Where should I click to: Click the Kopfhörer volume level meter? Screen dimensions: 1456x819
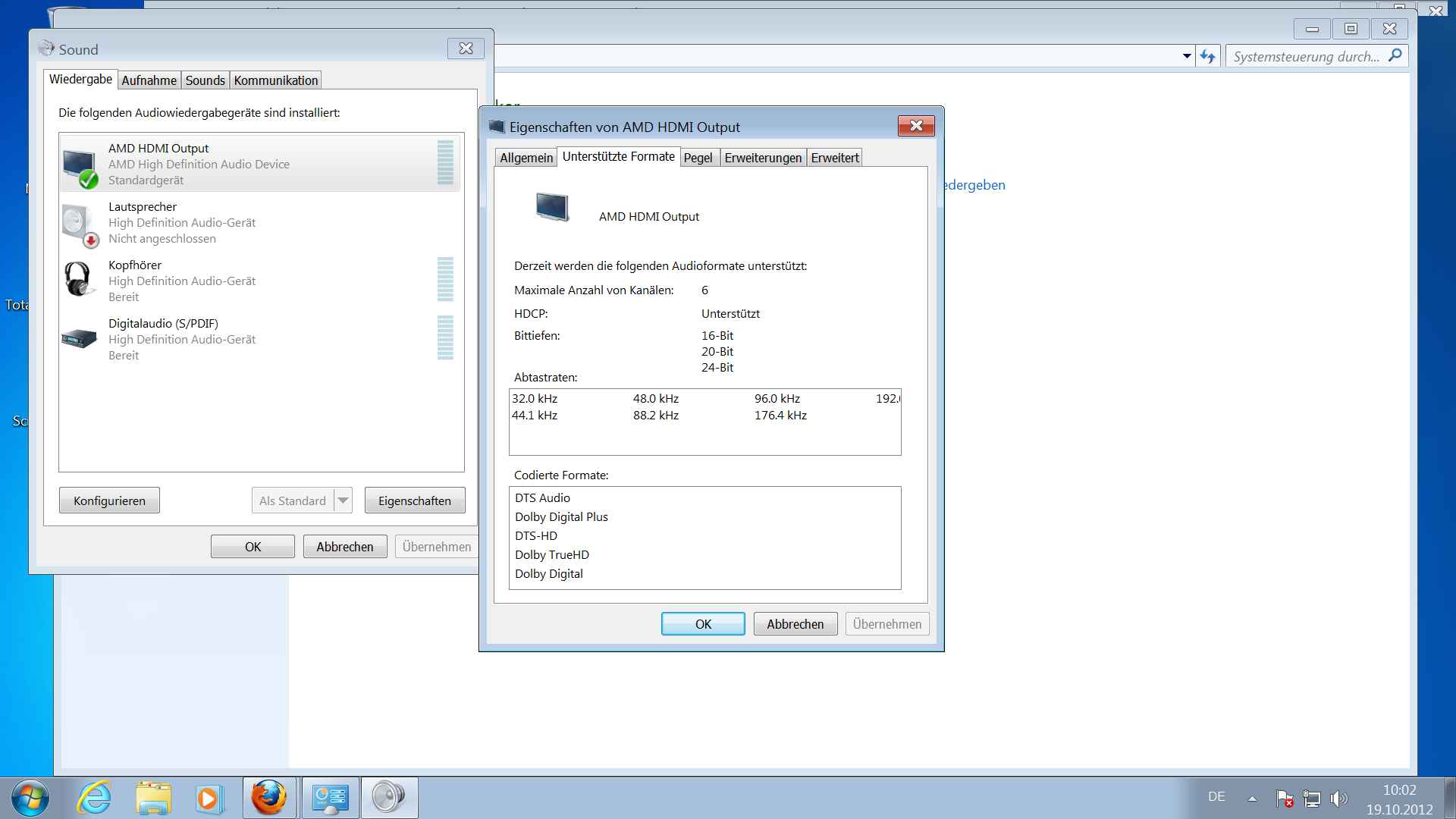[x=445, y=279]
